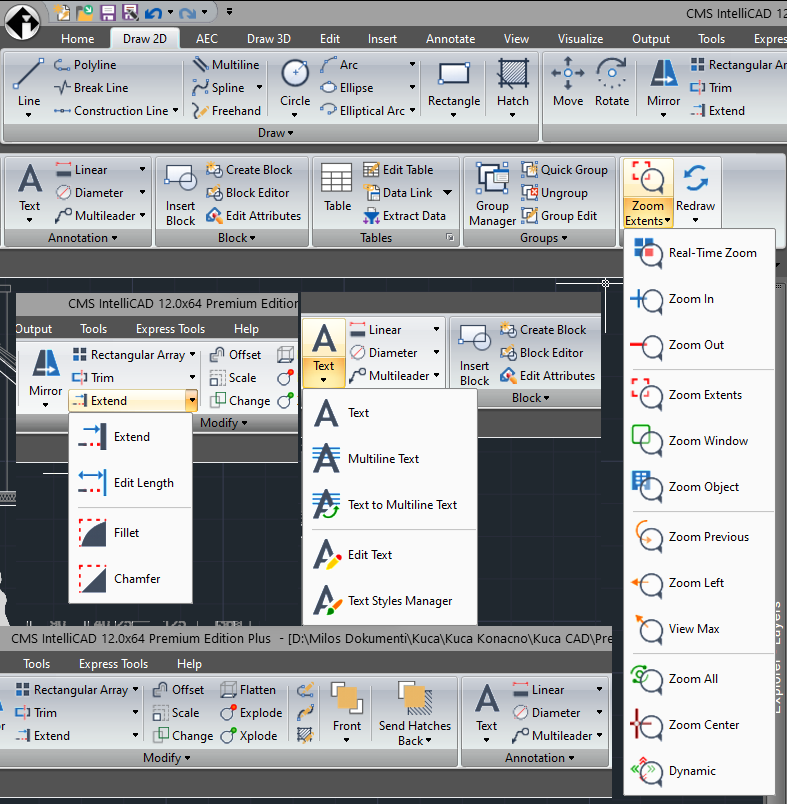Open the Table tool

[x=337, y=187]
